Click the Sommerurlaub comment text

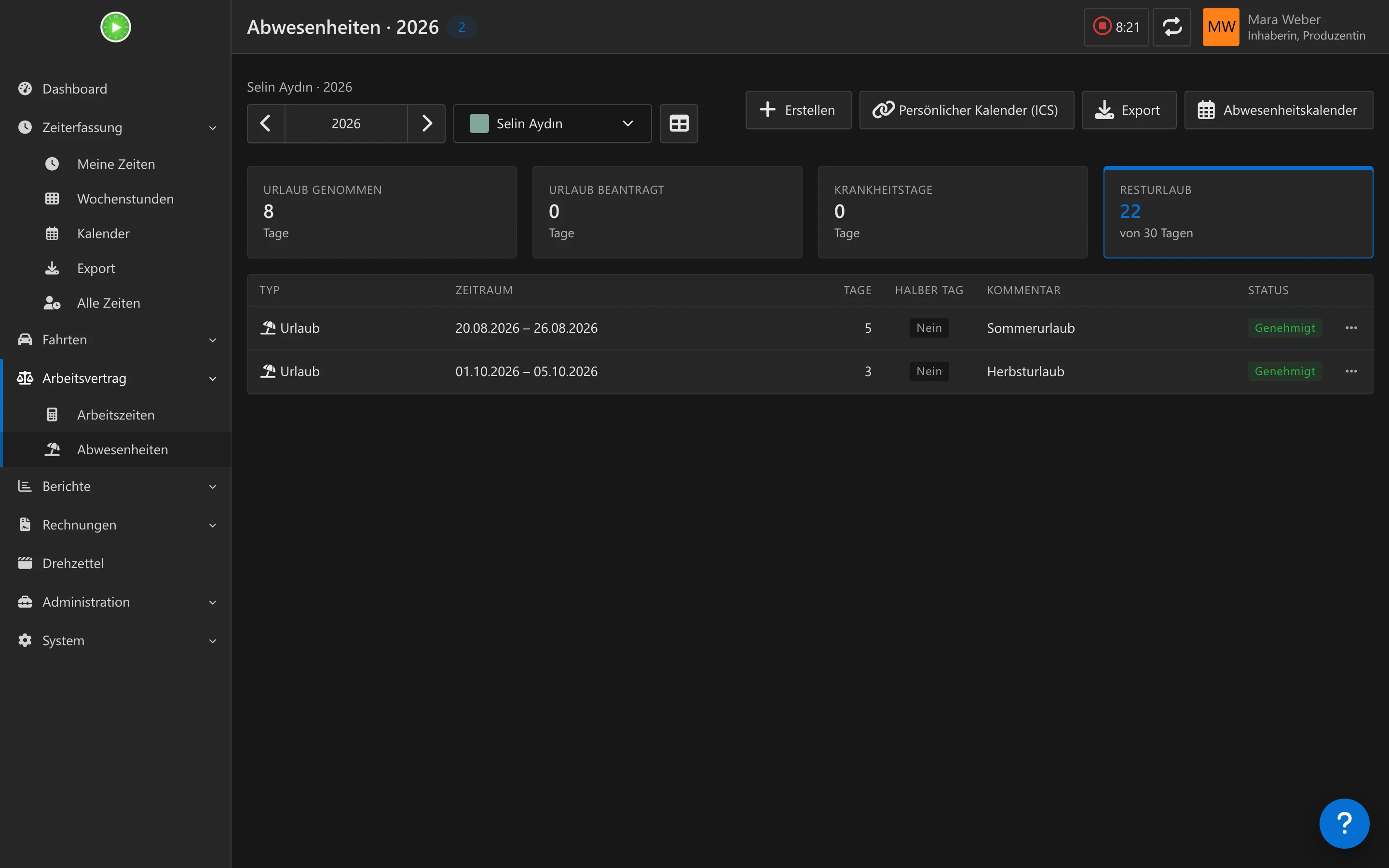1031,328
